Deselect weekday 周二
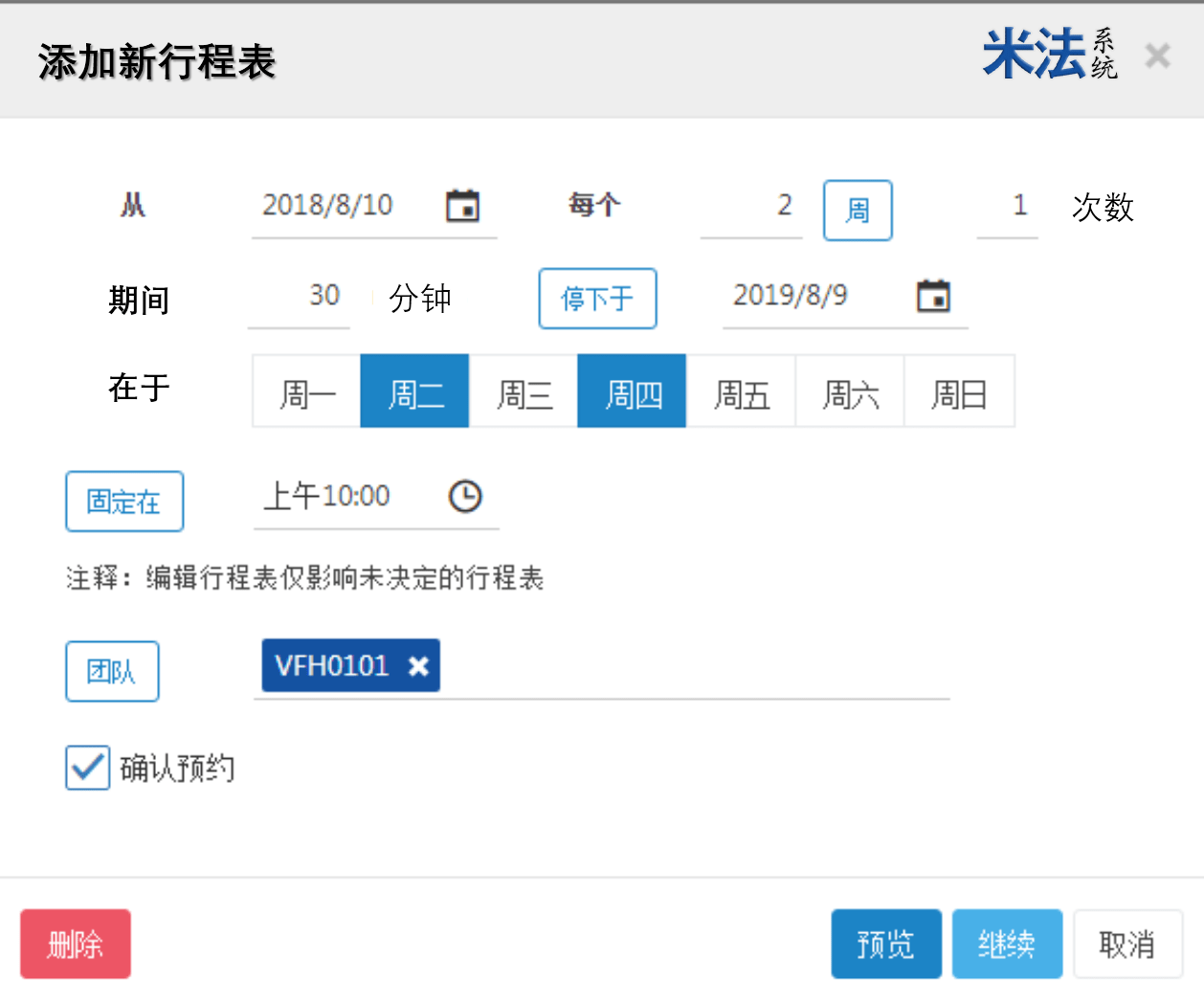The image size is (1204, 1005). click(x=414, y=391)
